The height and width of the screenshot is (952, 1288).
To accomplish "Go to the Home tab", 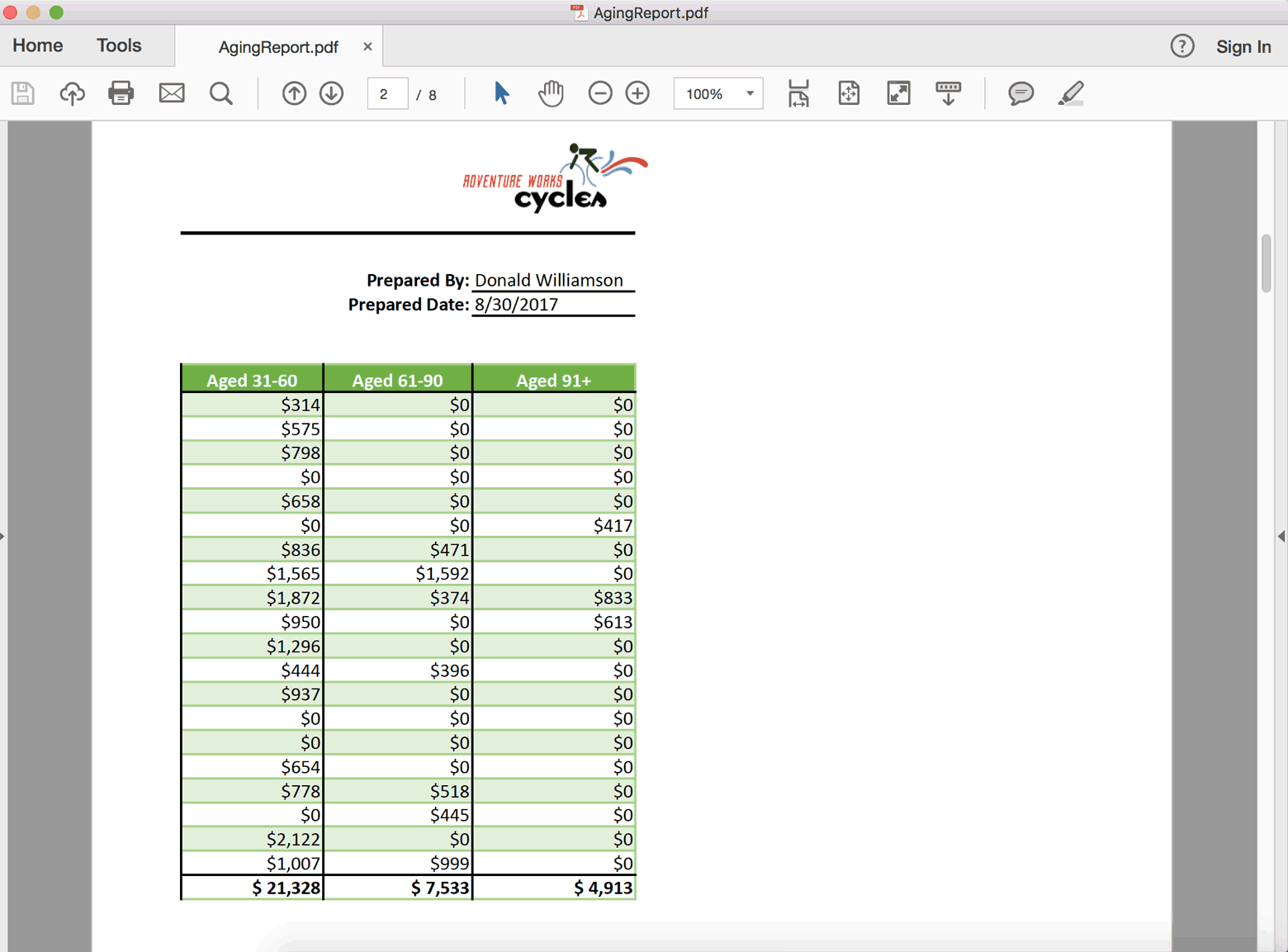I will 37,45.
